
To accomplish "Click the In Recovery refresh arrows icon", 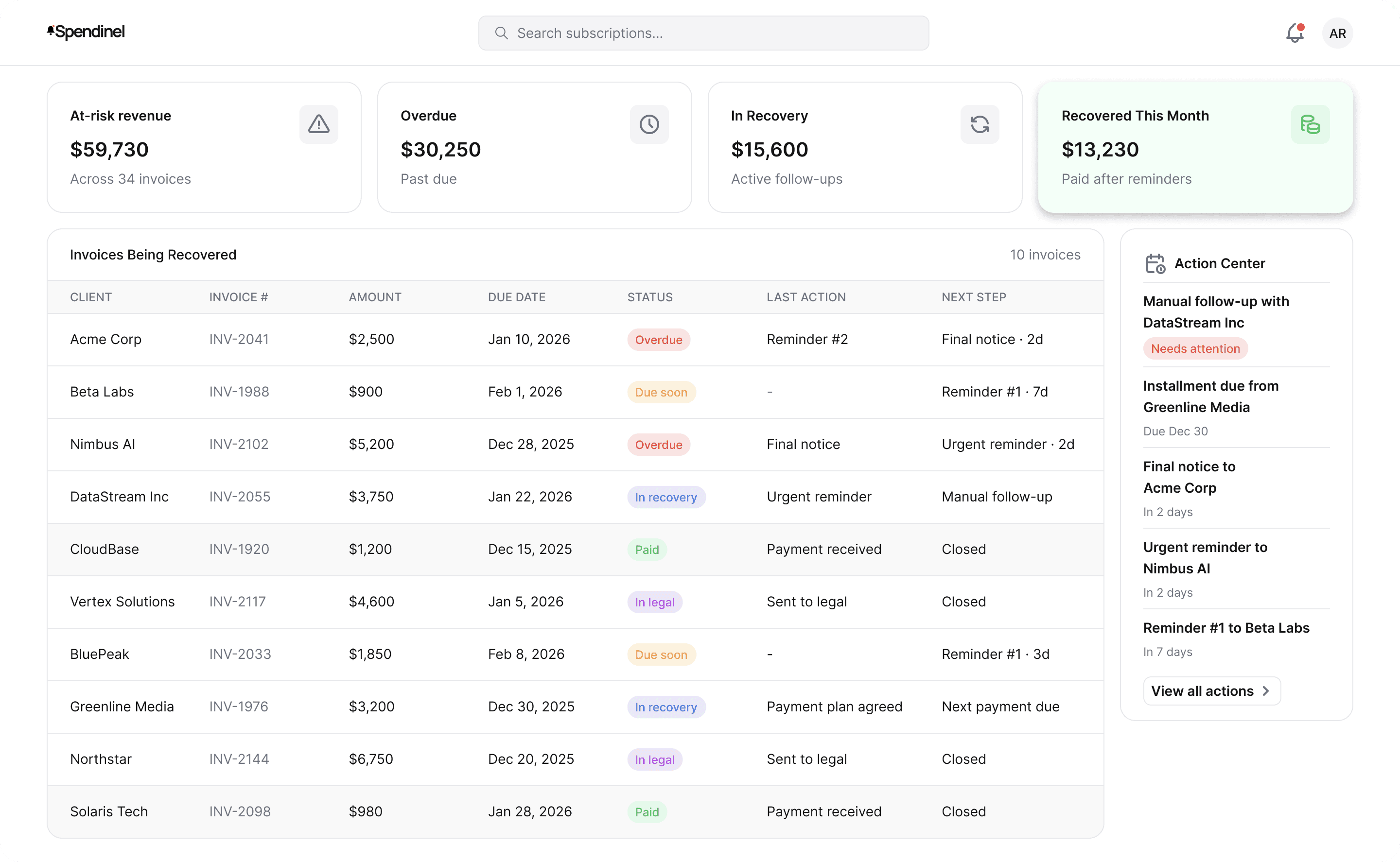I will (979, 124).
